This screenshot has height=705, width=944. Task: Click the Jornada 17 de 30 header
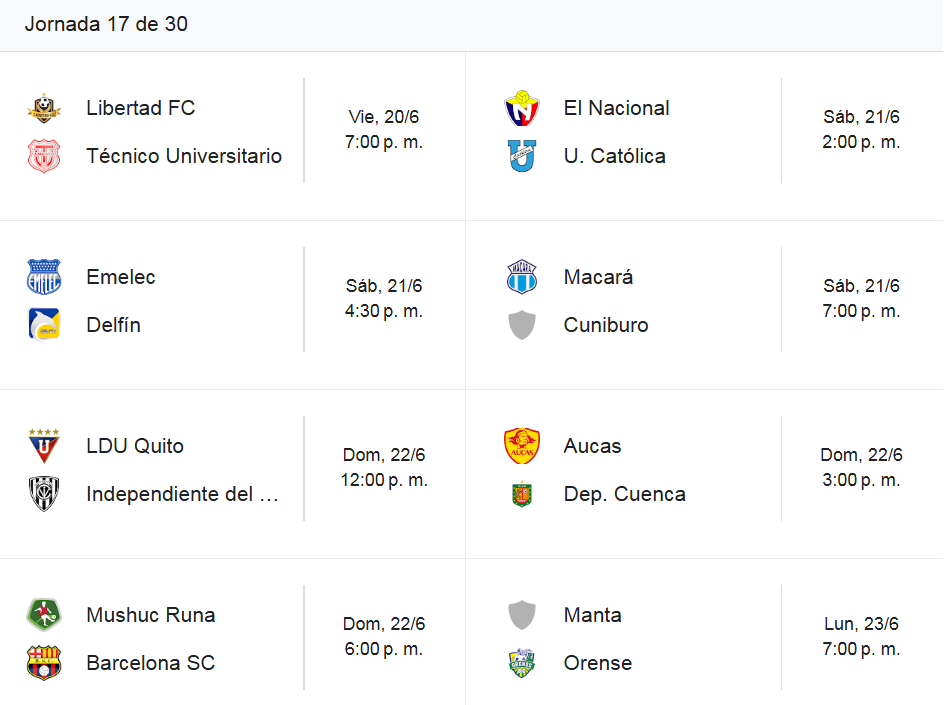pyautogui.click(x=106, y=24)
